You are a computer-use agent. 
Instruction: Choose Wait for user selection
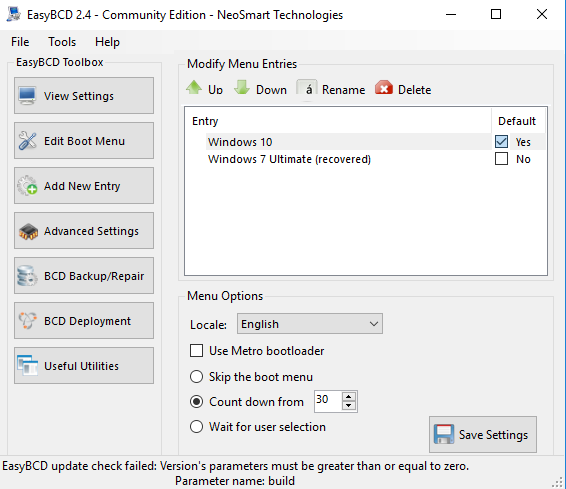click(196, 427)
